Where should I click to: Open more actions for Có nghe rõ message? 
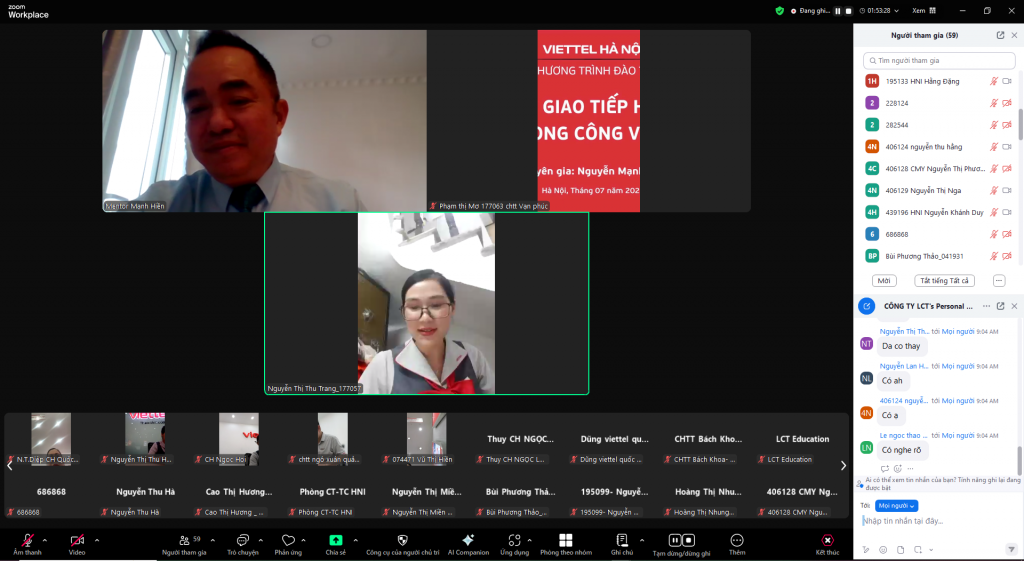coord(910,468)
